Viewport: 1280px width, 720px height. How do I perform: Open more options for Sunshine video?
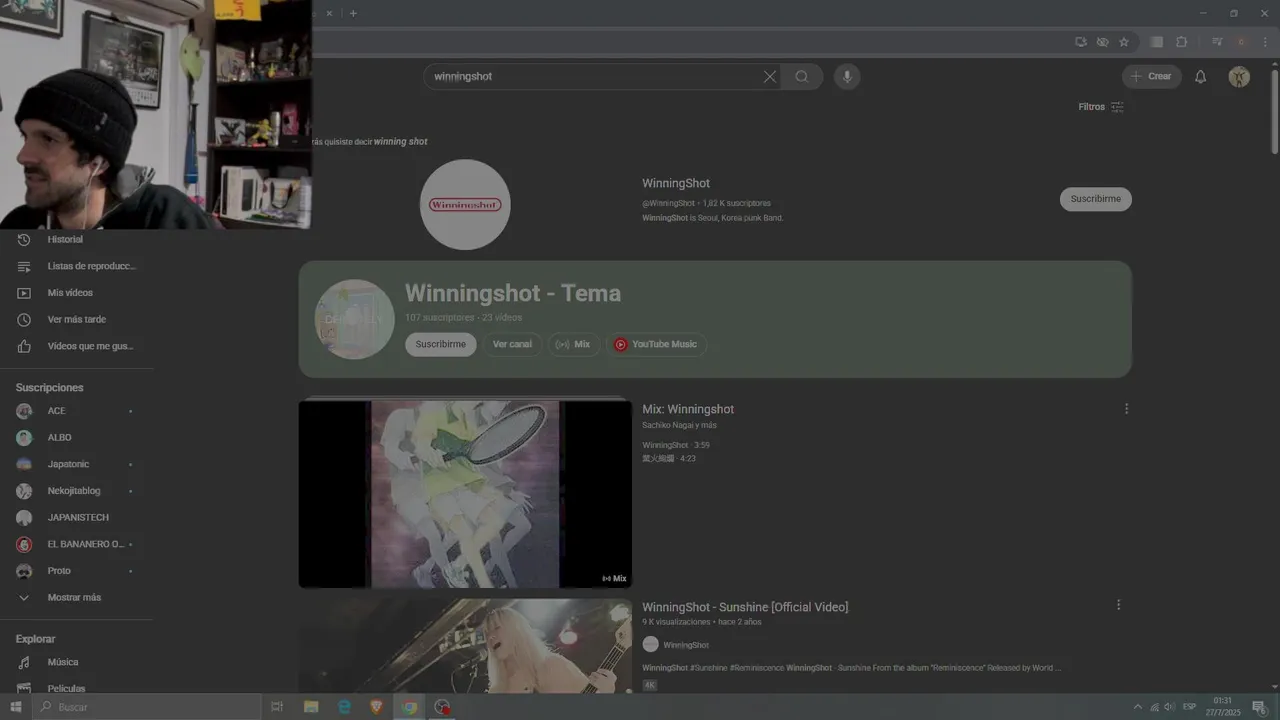coord(1118,605)
